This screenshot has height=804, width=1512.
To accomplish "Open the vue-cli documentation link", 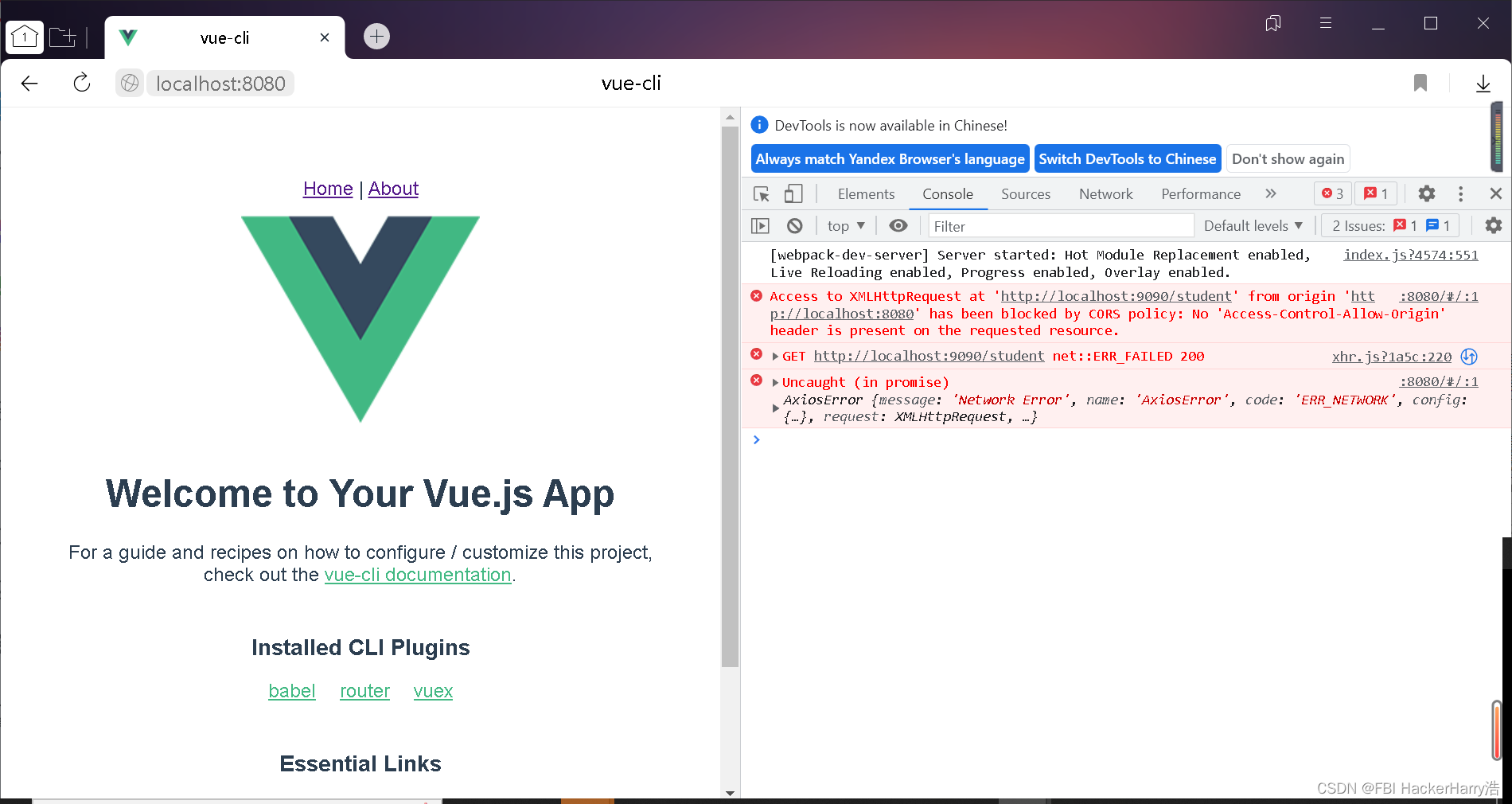I will [x=418, y=574].
